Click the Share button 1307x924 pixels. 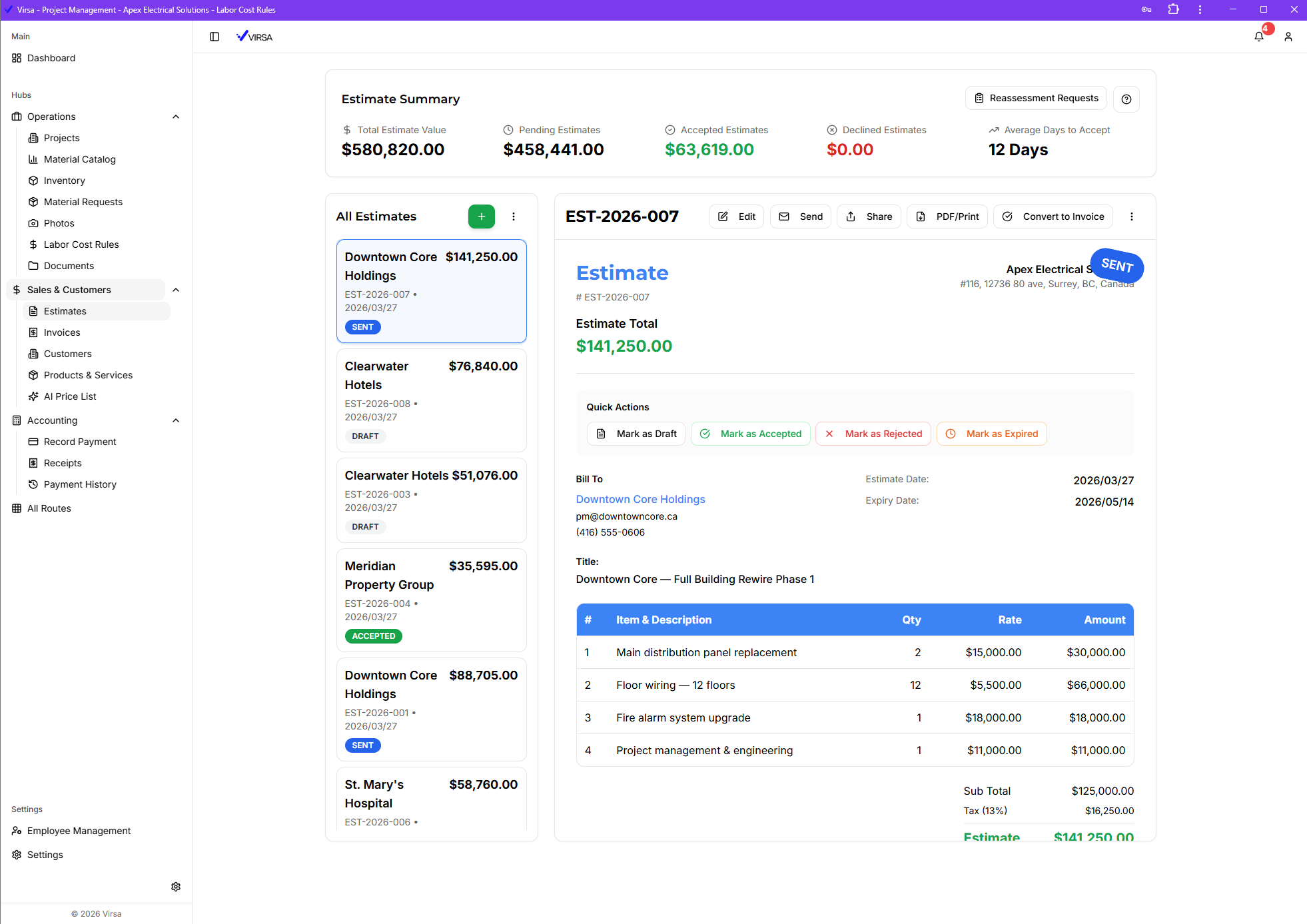tap(869, 217)
